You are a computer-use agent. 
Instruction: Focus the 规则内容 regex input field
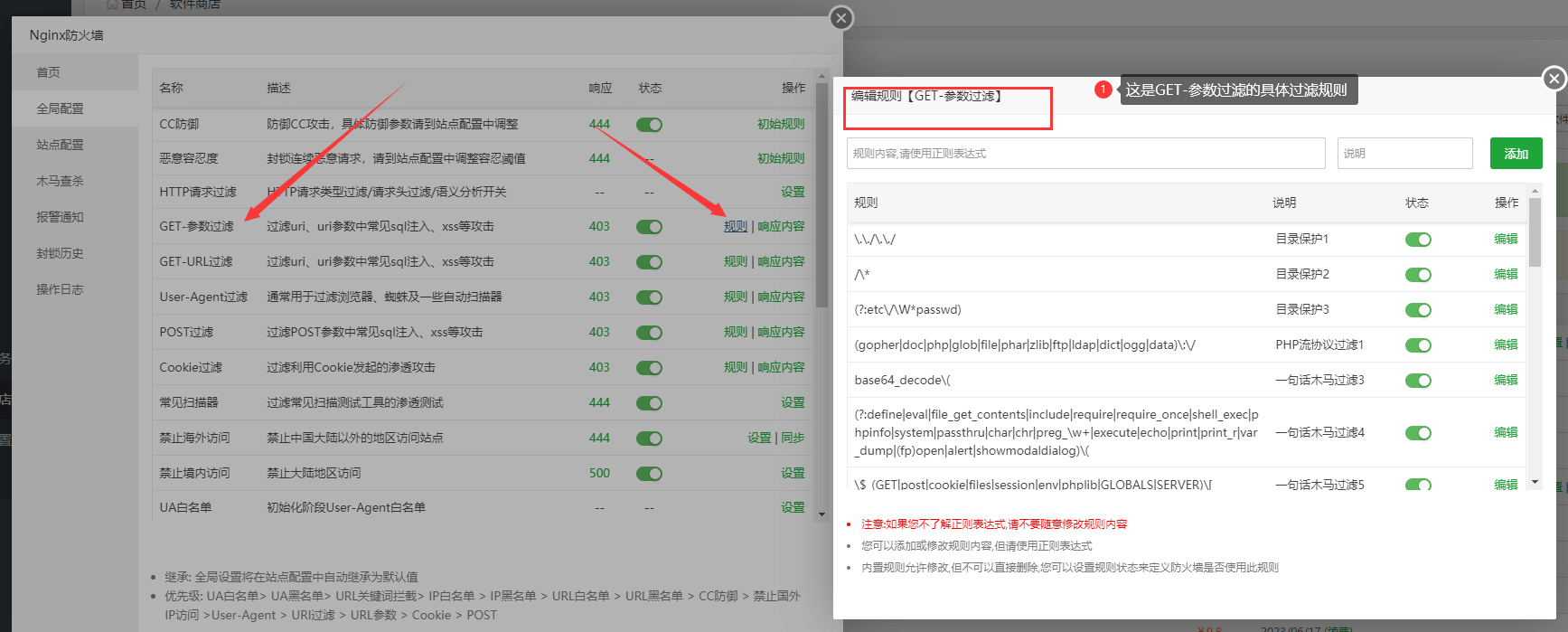[x=1085, y=154]
